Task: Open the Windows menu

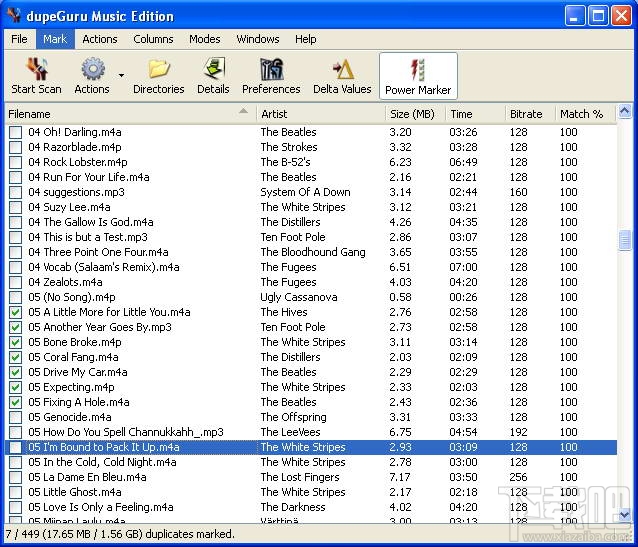Action: (258, 39)
